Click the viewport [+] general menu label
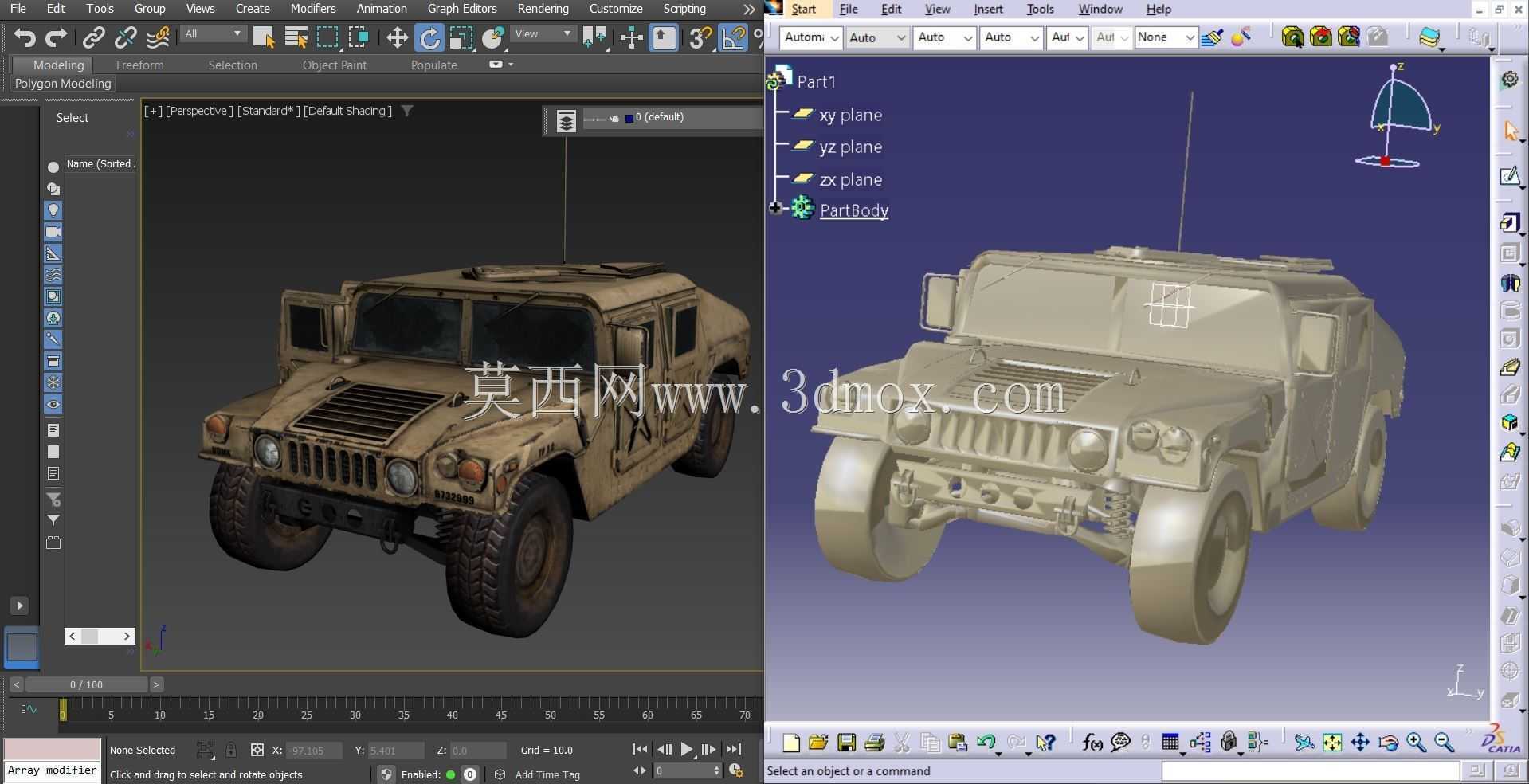The image size is (1529, 784). coord(152,111)
